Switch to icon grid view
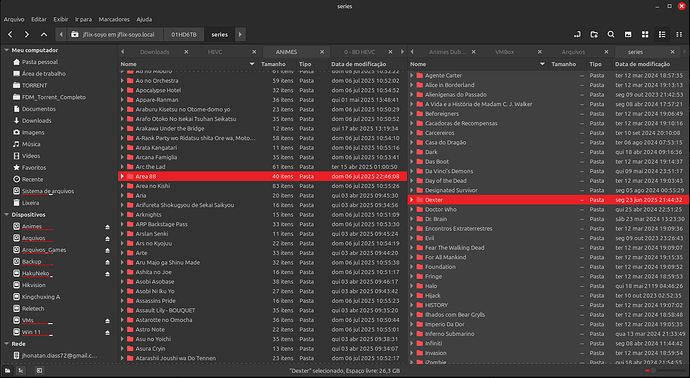 pos(645,34)
